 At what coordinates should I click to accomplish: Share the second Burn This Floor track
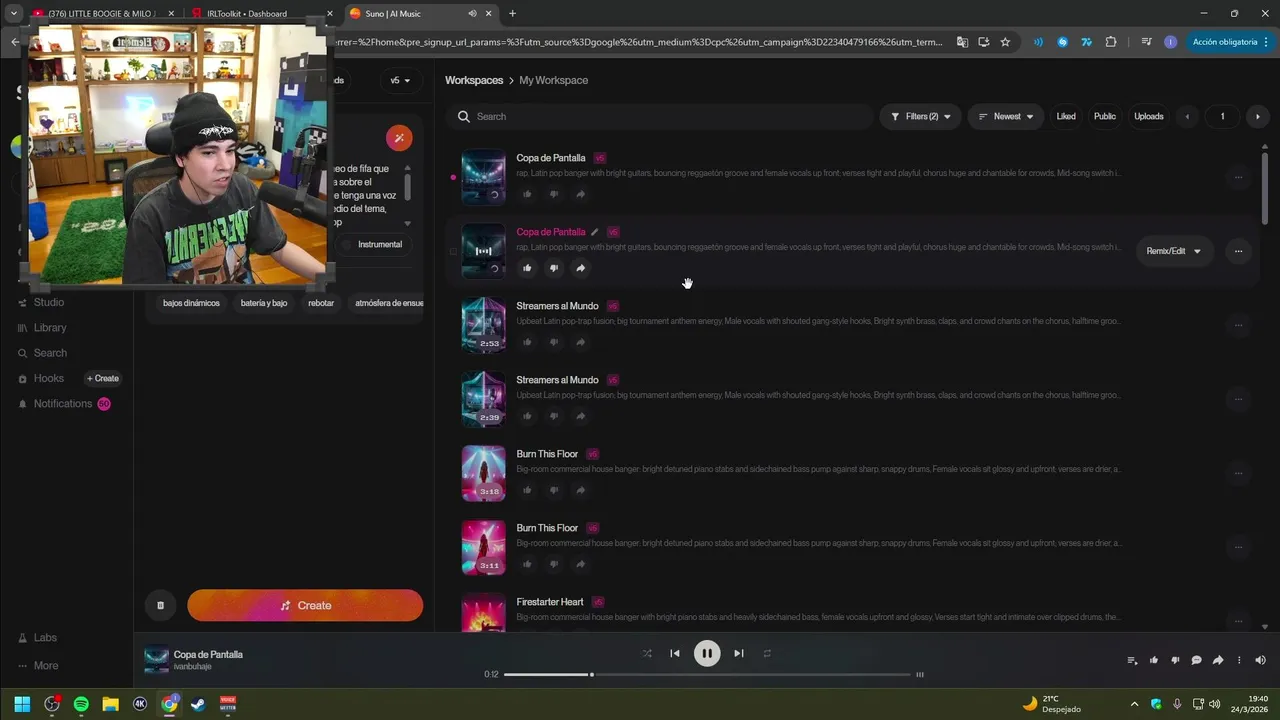(581, 564)
